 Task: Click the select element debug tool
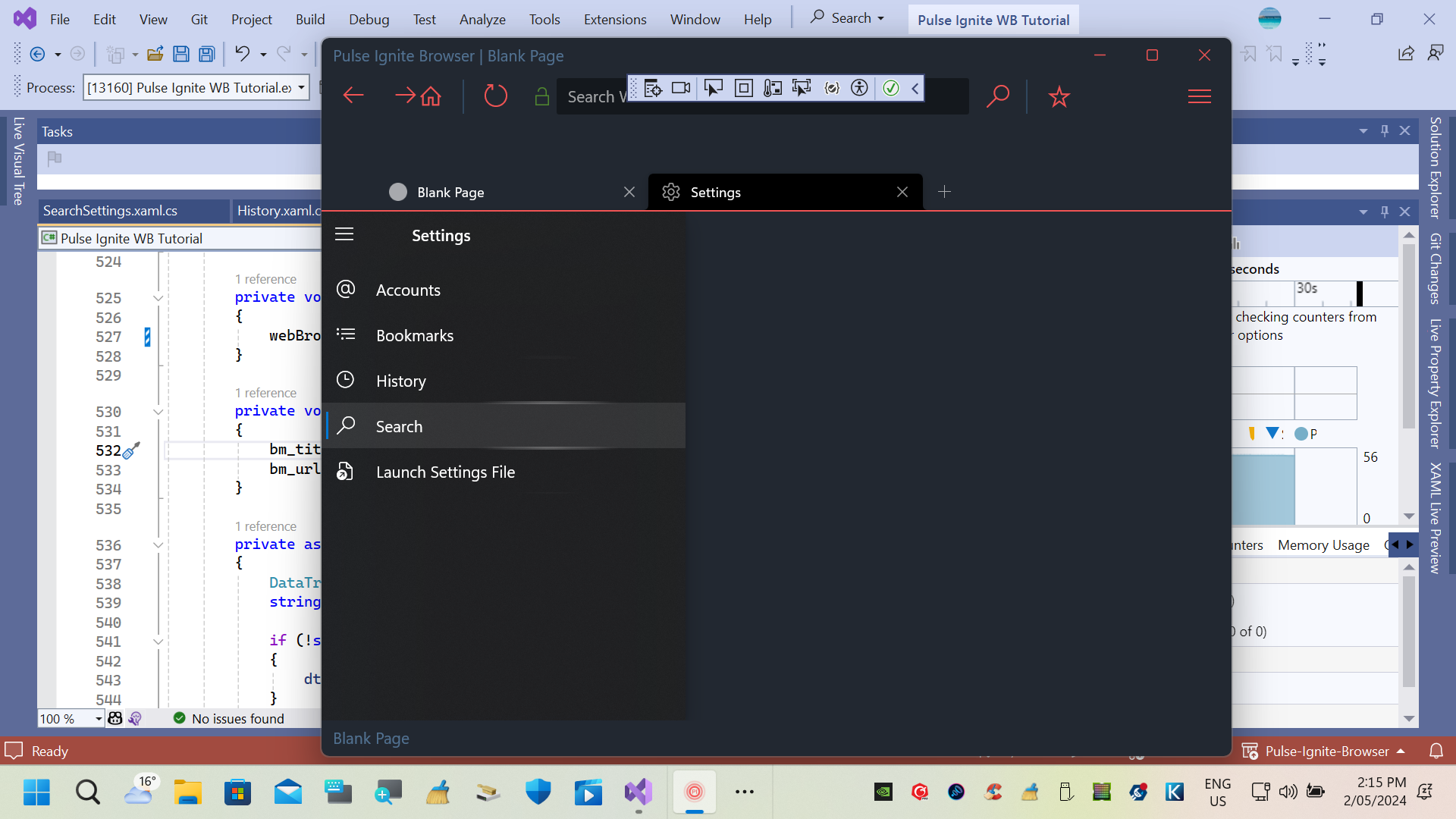(x=713, y=88)
